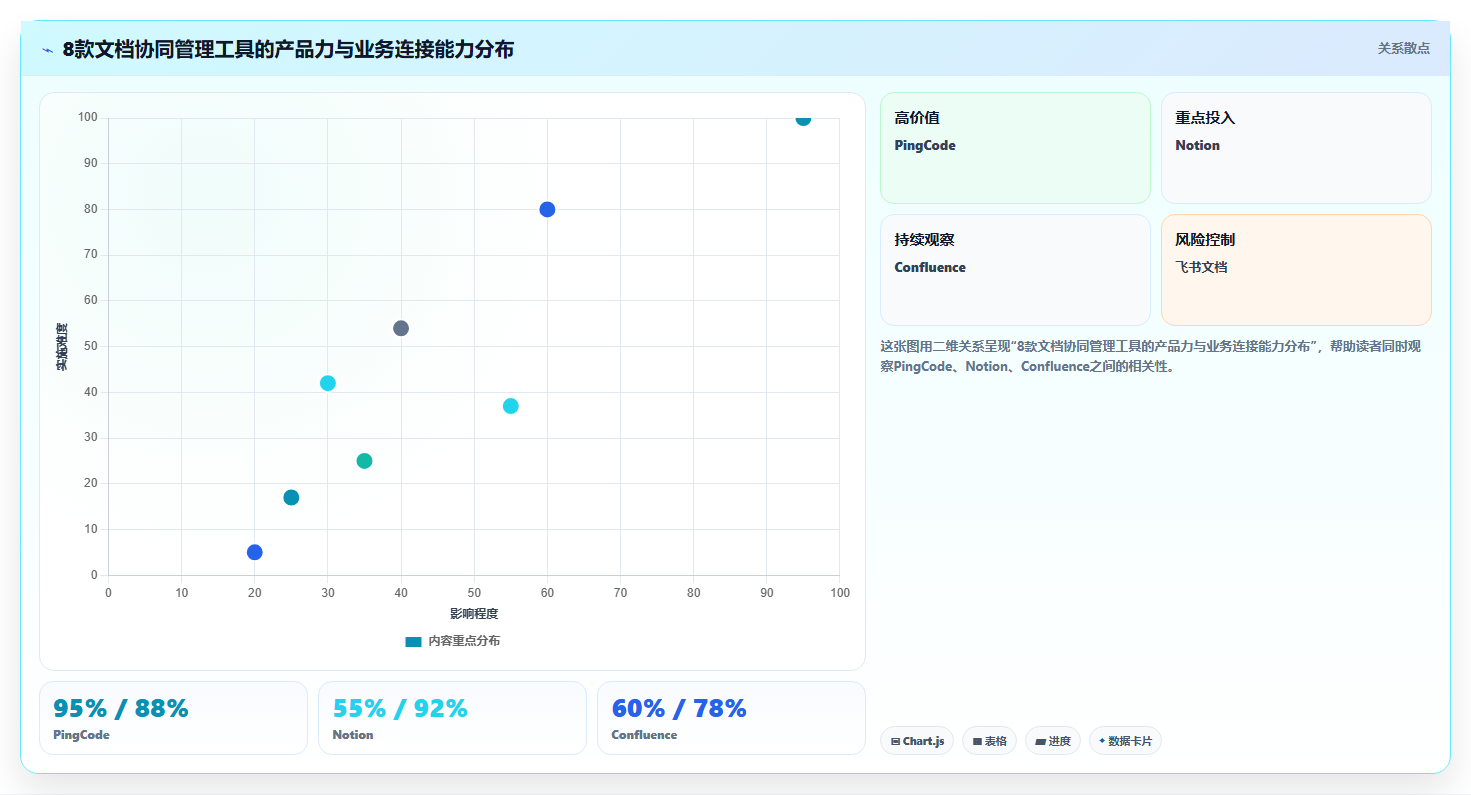Click x-axis tick label 50
Viewport: 1471px width, 795px height.
coord(474,593)
